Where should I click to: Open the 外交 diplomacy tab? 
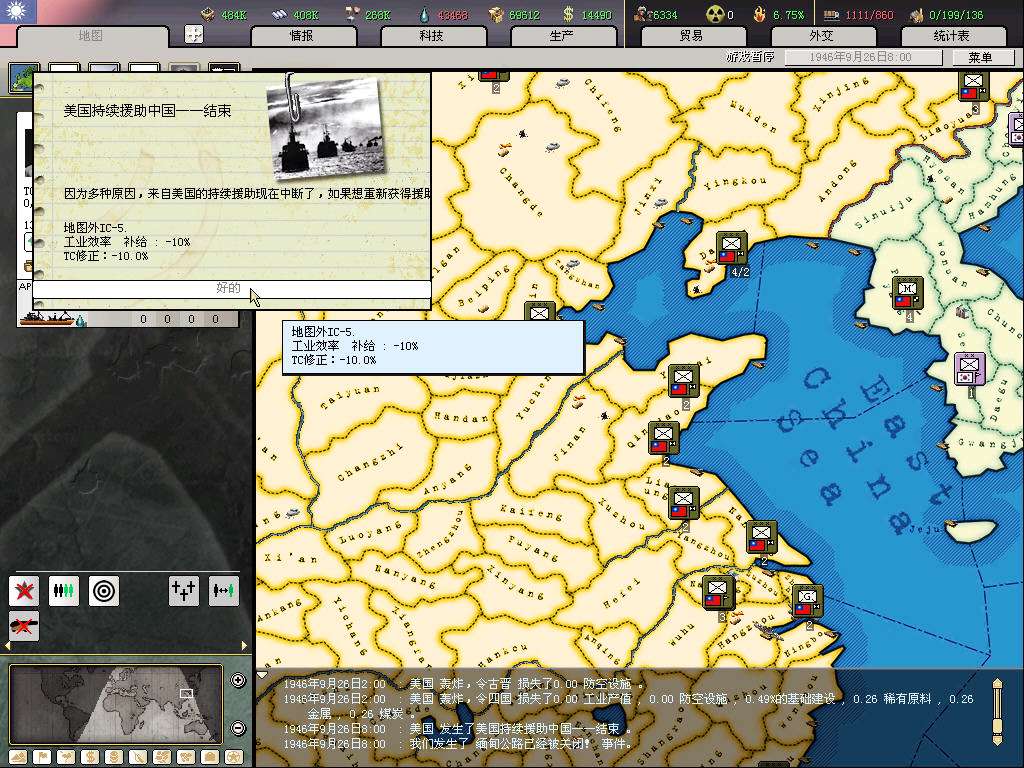tap(822, 36)
